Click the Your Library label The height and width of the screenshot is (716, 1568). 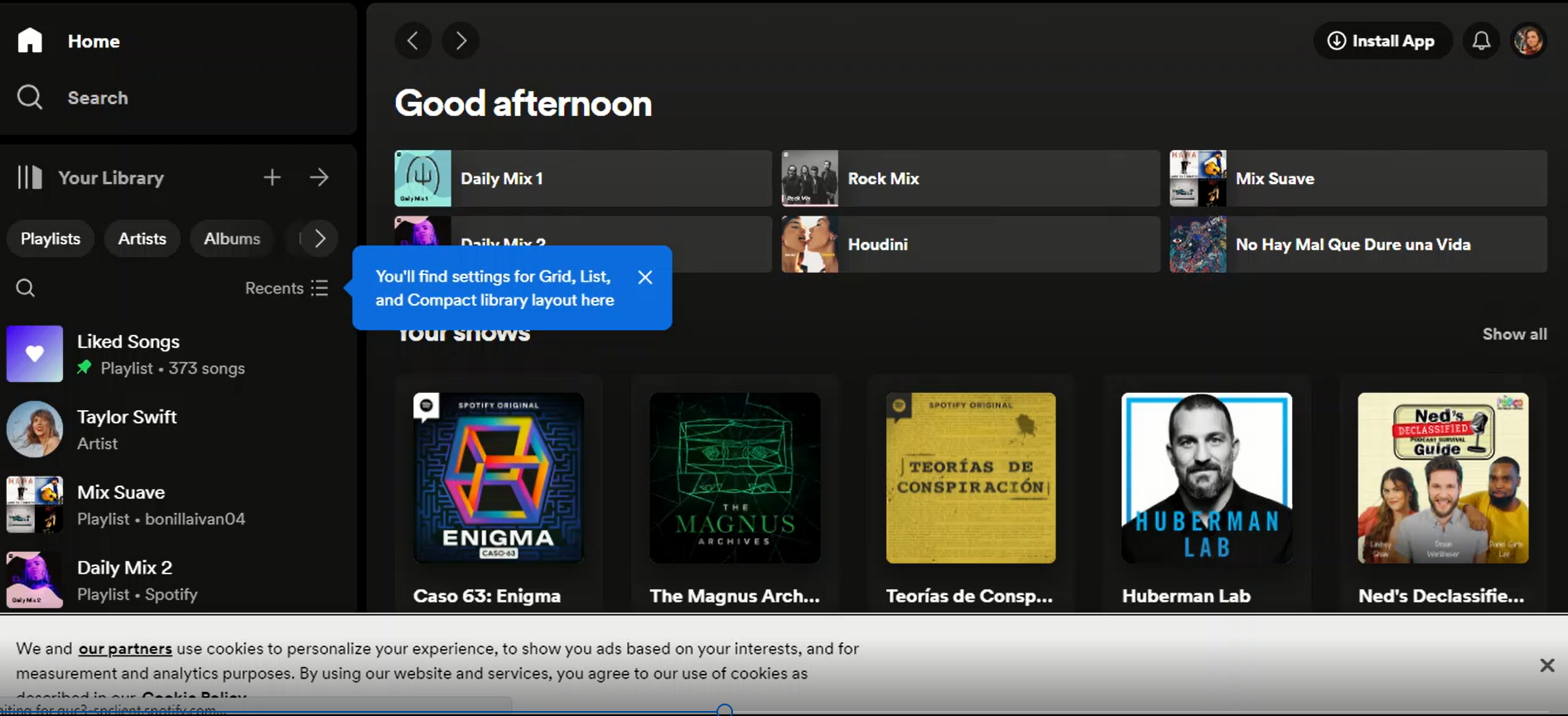pyautogui.click(x=111, y=177)
